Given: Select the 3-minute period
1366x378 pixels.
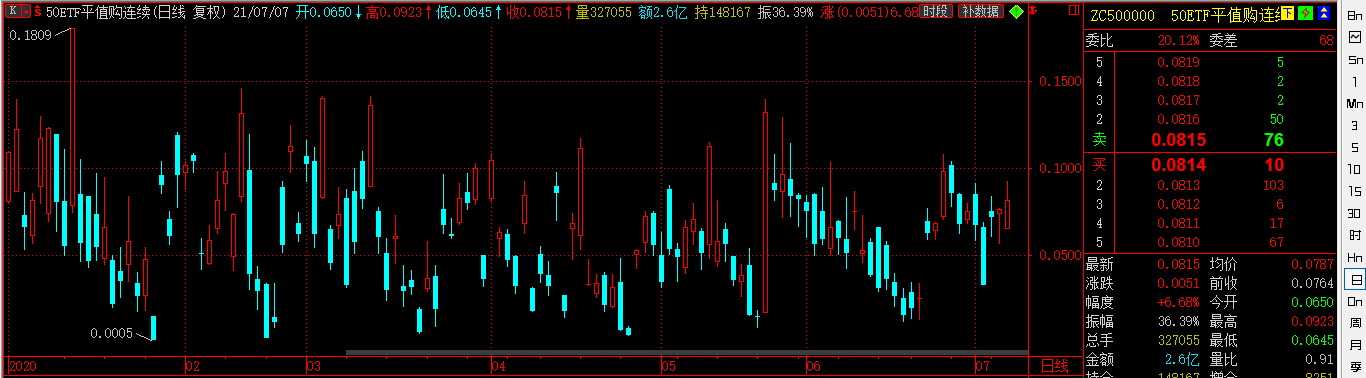Looking at the screenshot, I should click(x=1355, y=125).
